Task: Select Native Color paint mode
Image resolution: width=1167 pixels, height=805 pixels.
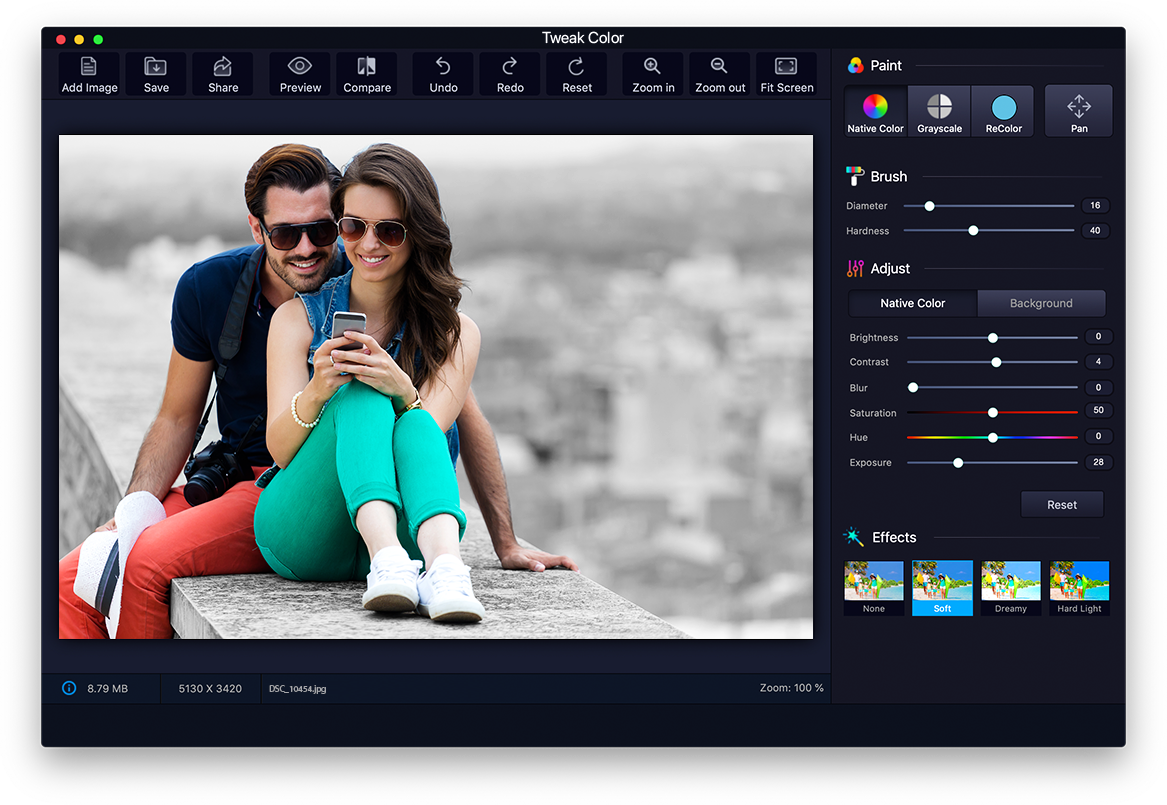Action: click(x=875, y=111)
